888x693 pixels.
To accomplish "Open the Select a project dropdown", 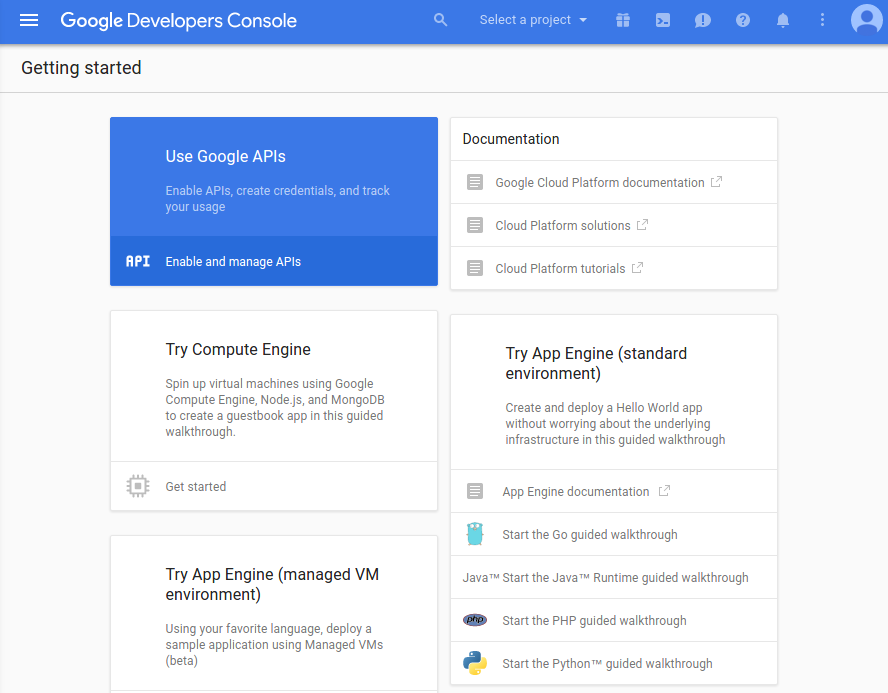I will pyautogui.click(x=533, y=20).
